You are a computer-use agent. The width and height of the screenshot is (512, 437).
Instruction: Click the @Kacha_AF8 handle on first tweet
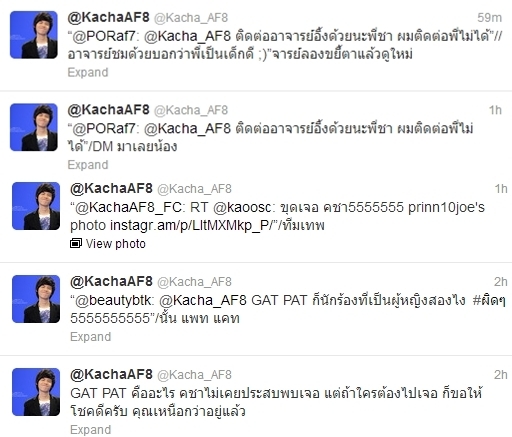pos(191,18)
